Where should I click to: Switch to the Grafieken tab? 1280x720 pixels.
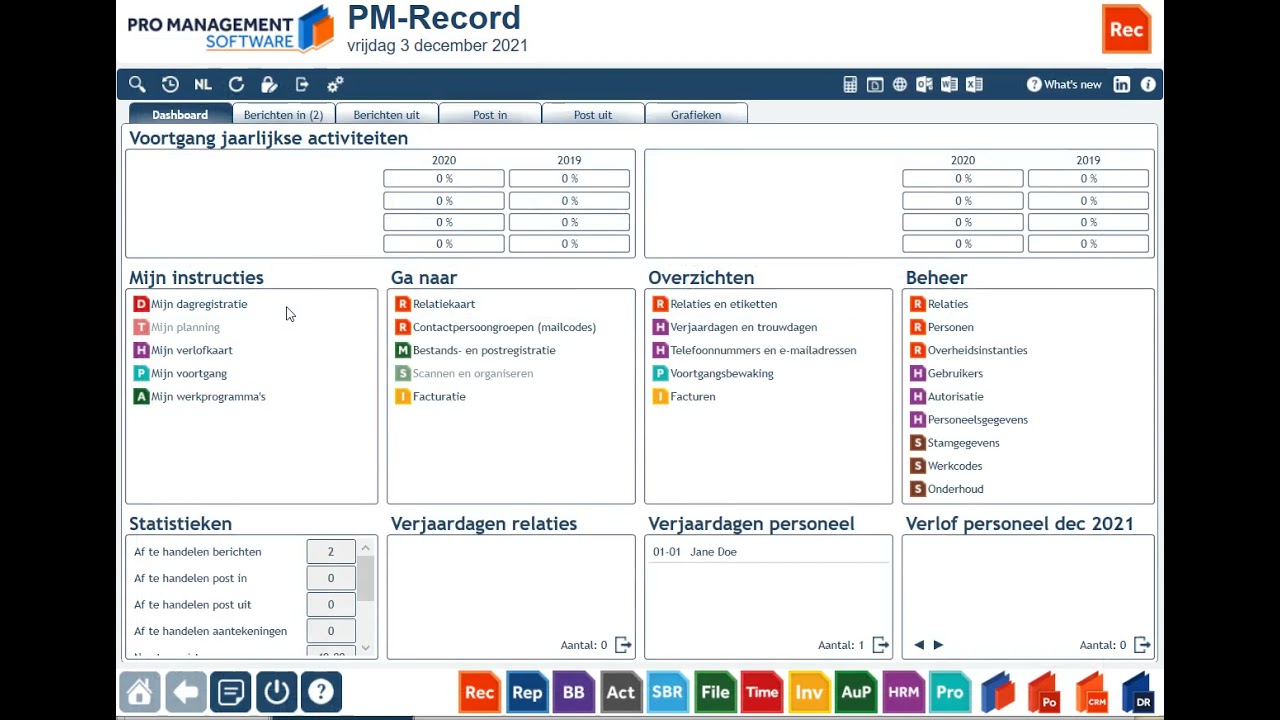tap(696, 115)
